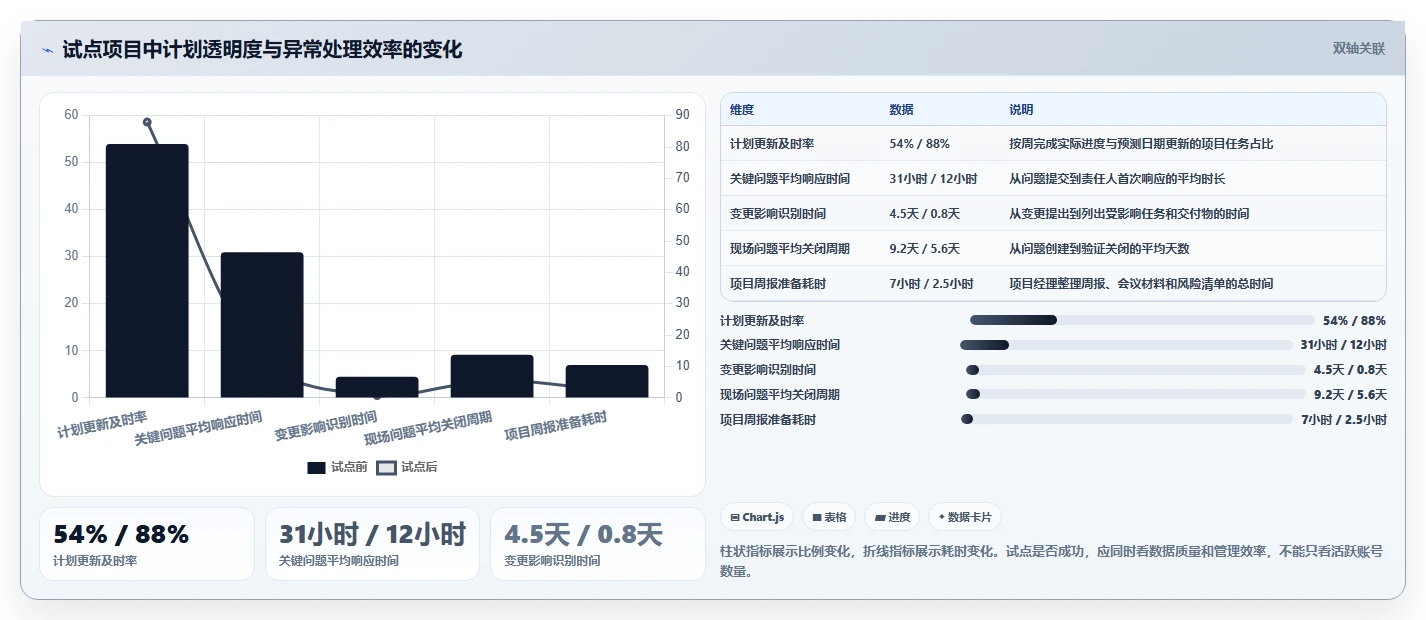
Task: Click the 项目周报准备耗时 bar in the chart
Action: 607,381
